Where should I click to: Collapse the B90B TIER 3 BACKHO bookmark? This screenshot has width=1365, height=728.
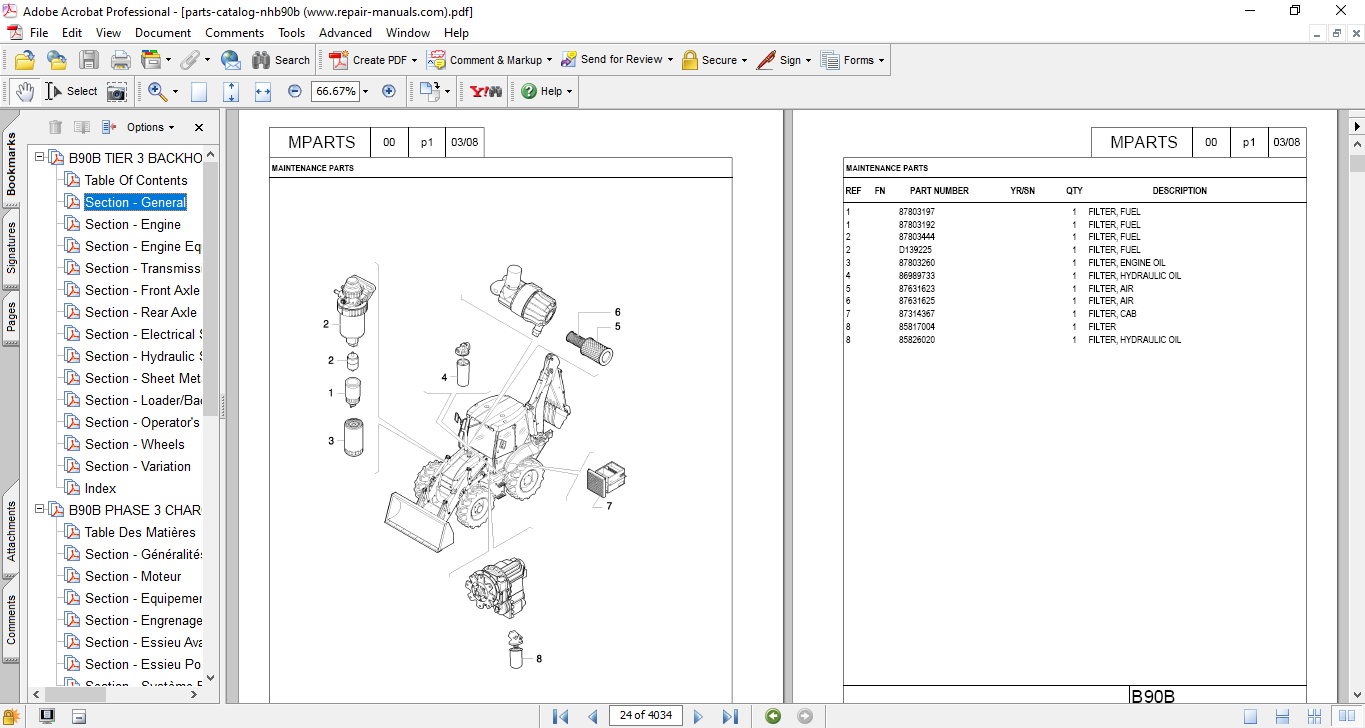tap(40, 158)
